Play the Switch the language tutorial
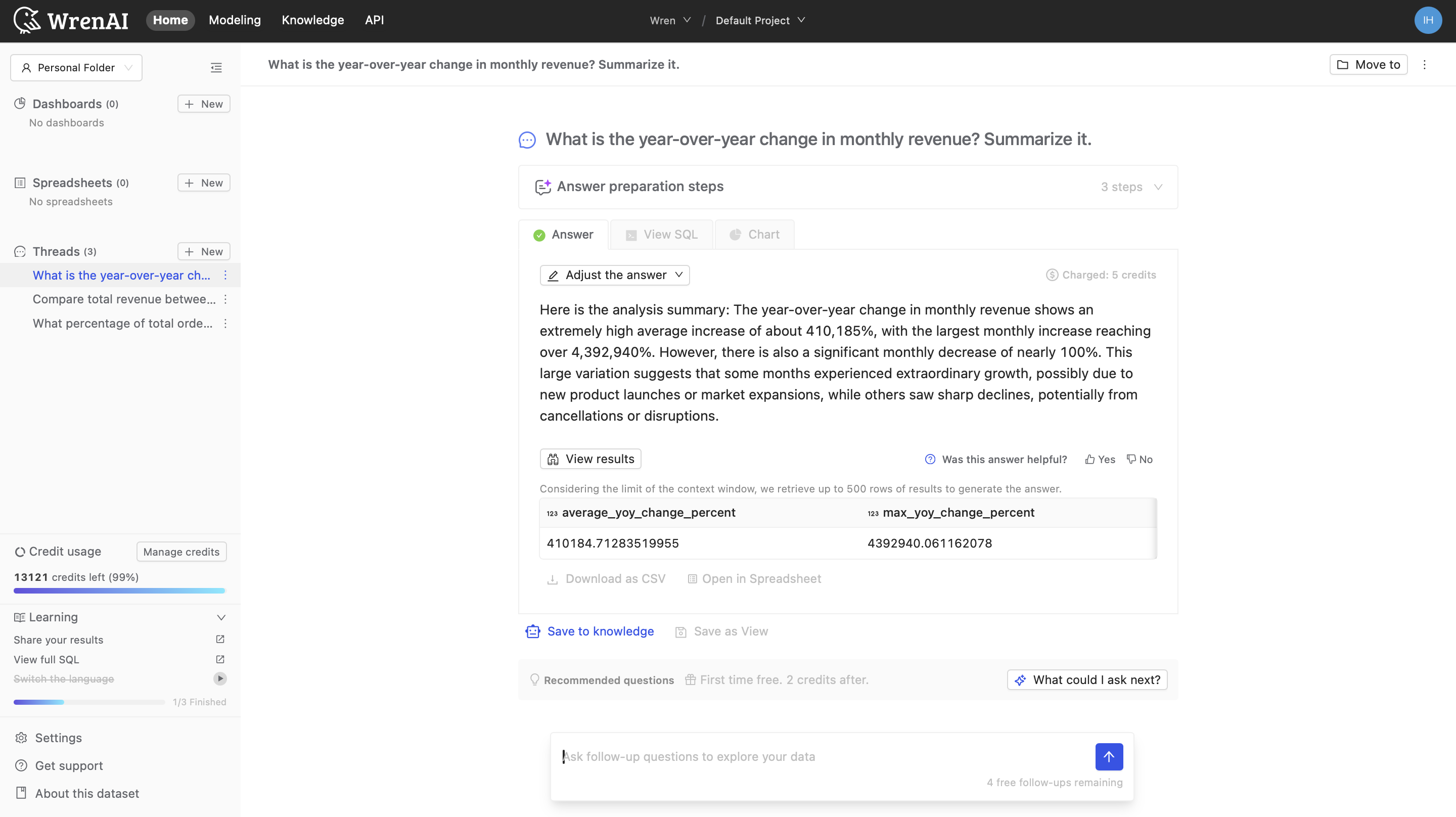 (220, 678)
